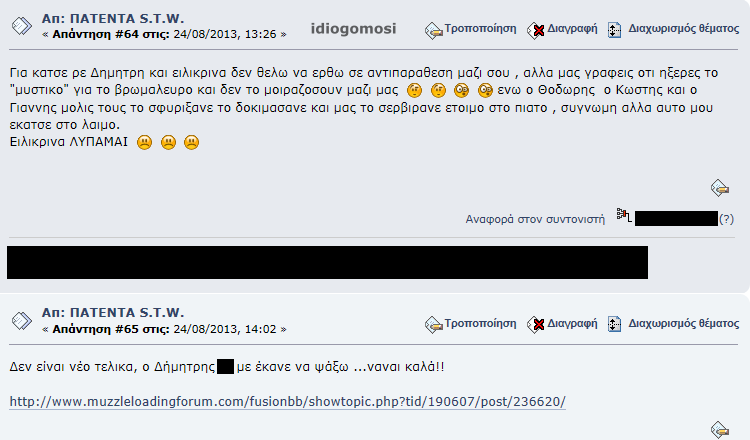The height and width of the screenshot is (440, 750).
Task: Click the split topic icon on reply #65
Action: pos(615,324)
